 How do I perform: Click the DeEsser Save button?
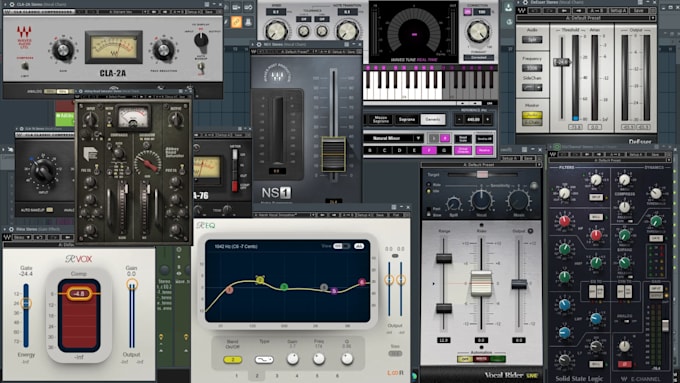(x=639, y=10)
